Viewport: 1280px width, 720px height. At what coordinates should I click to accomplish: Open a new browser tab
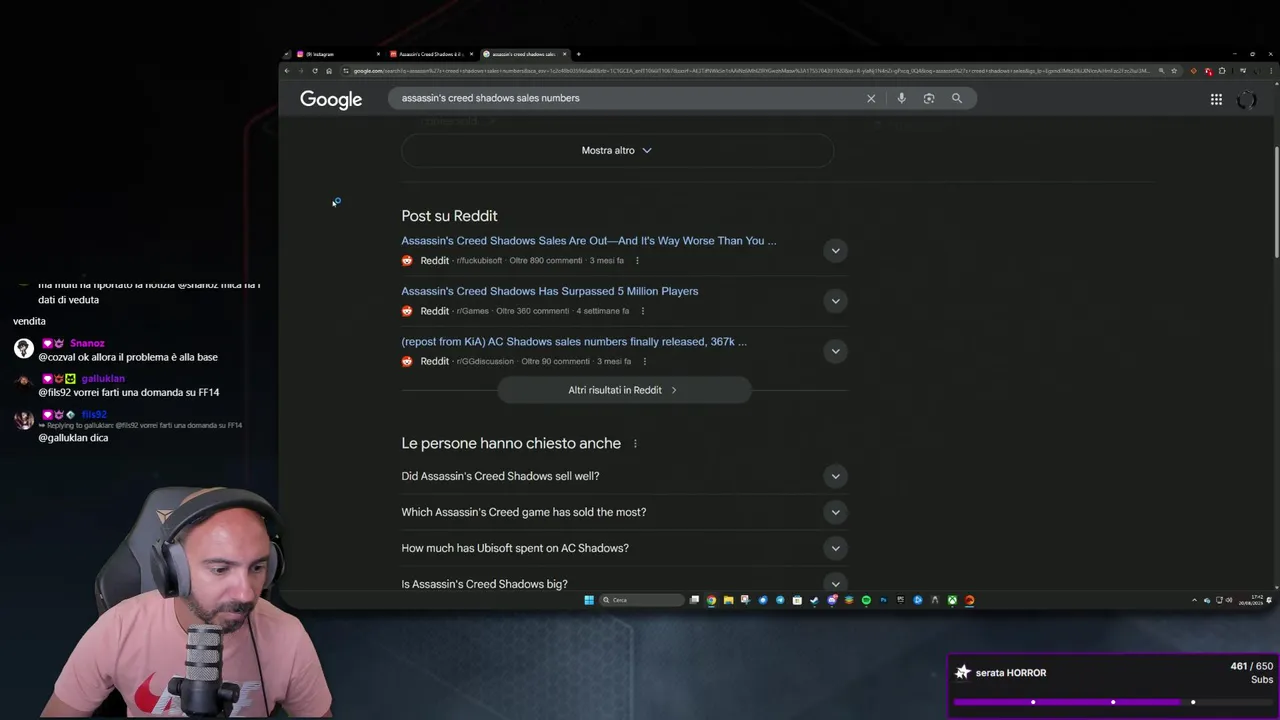point(578,54)
